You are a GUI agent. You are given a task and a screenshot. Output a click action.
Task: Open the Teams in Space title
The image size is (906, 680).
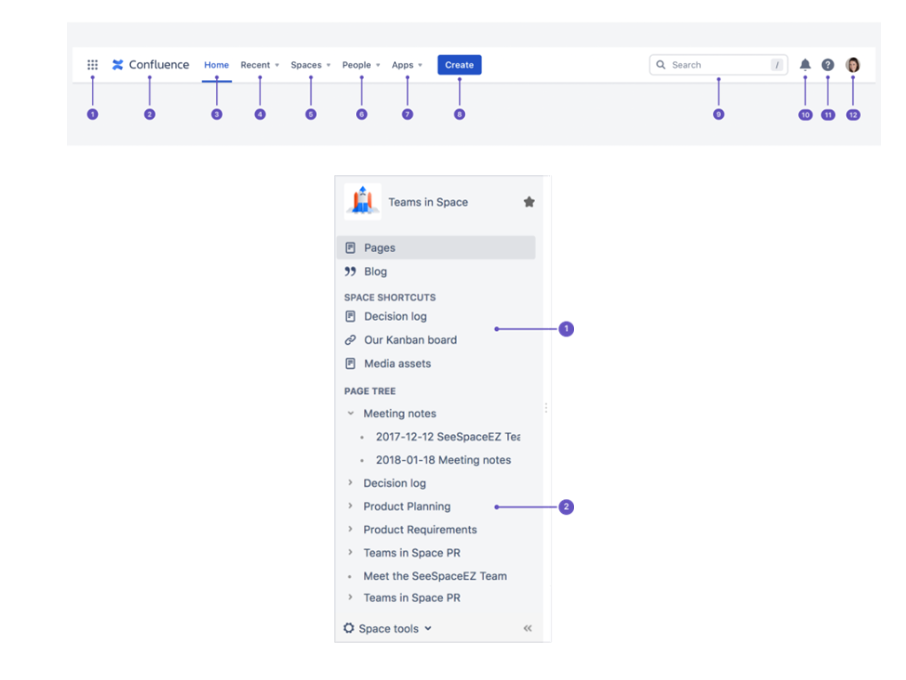(x=428, y=202)
